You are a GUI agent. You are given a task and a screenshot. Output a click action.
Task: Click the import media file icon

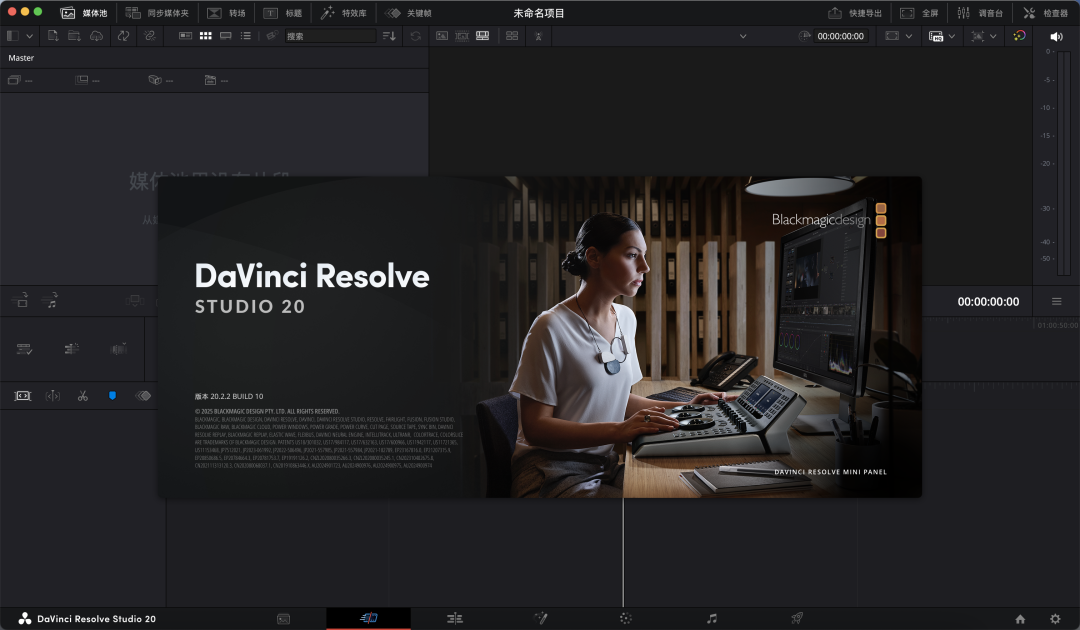coord(54,36)
